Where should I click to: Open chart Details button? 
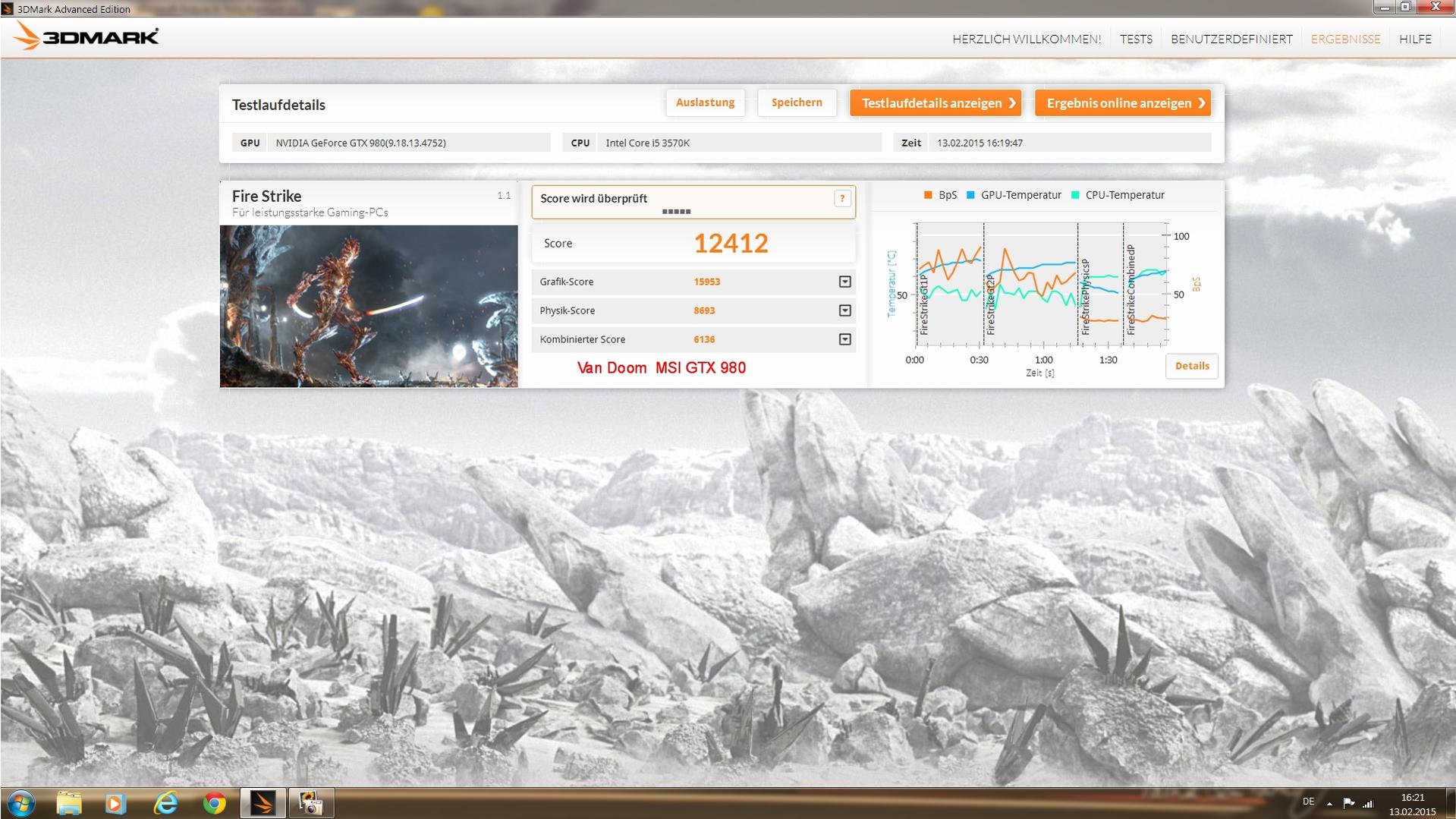pos(1192,366)
